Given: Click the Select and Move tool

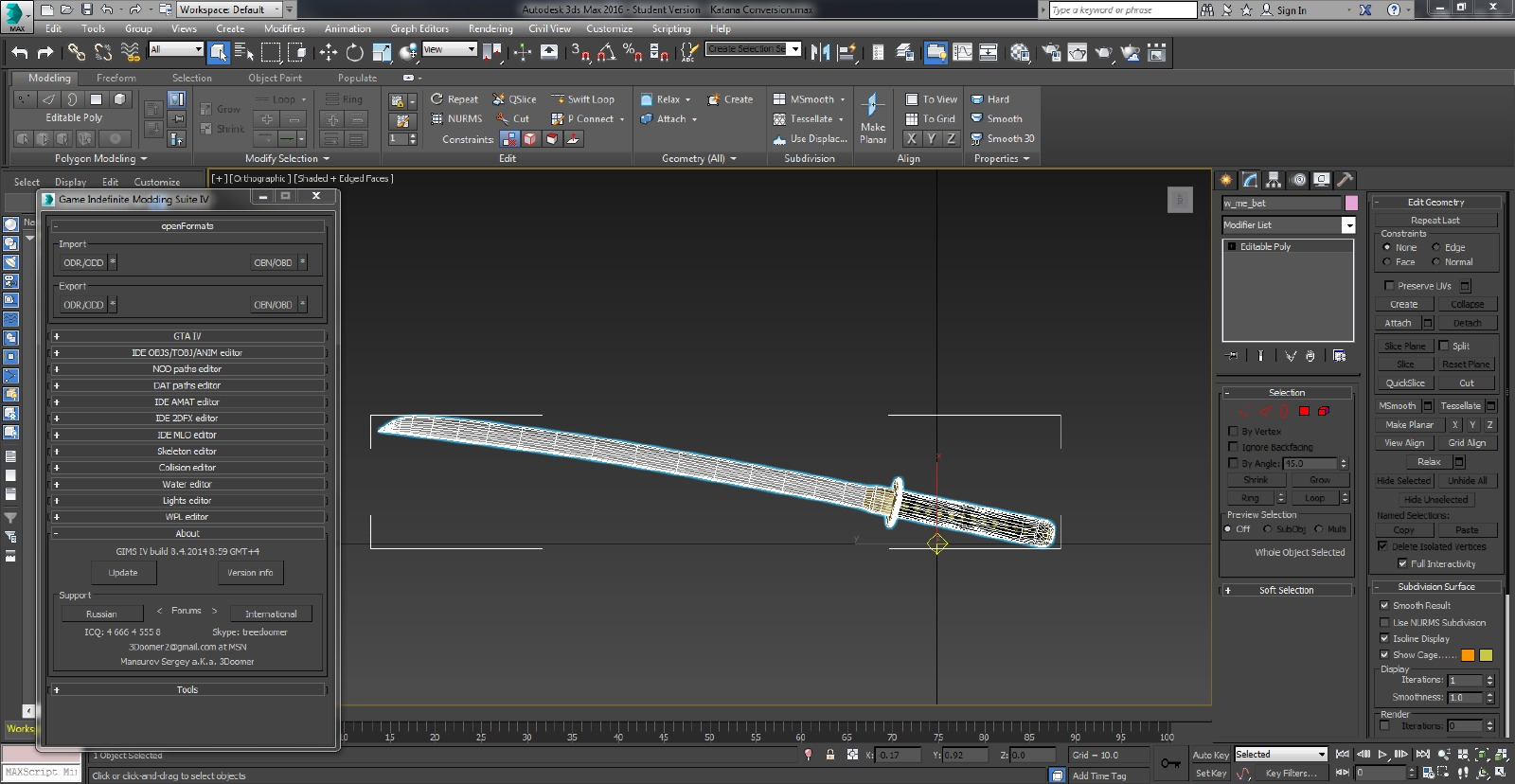Looking at the screenshot, I should [x=329, y=52].
